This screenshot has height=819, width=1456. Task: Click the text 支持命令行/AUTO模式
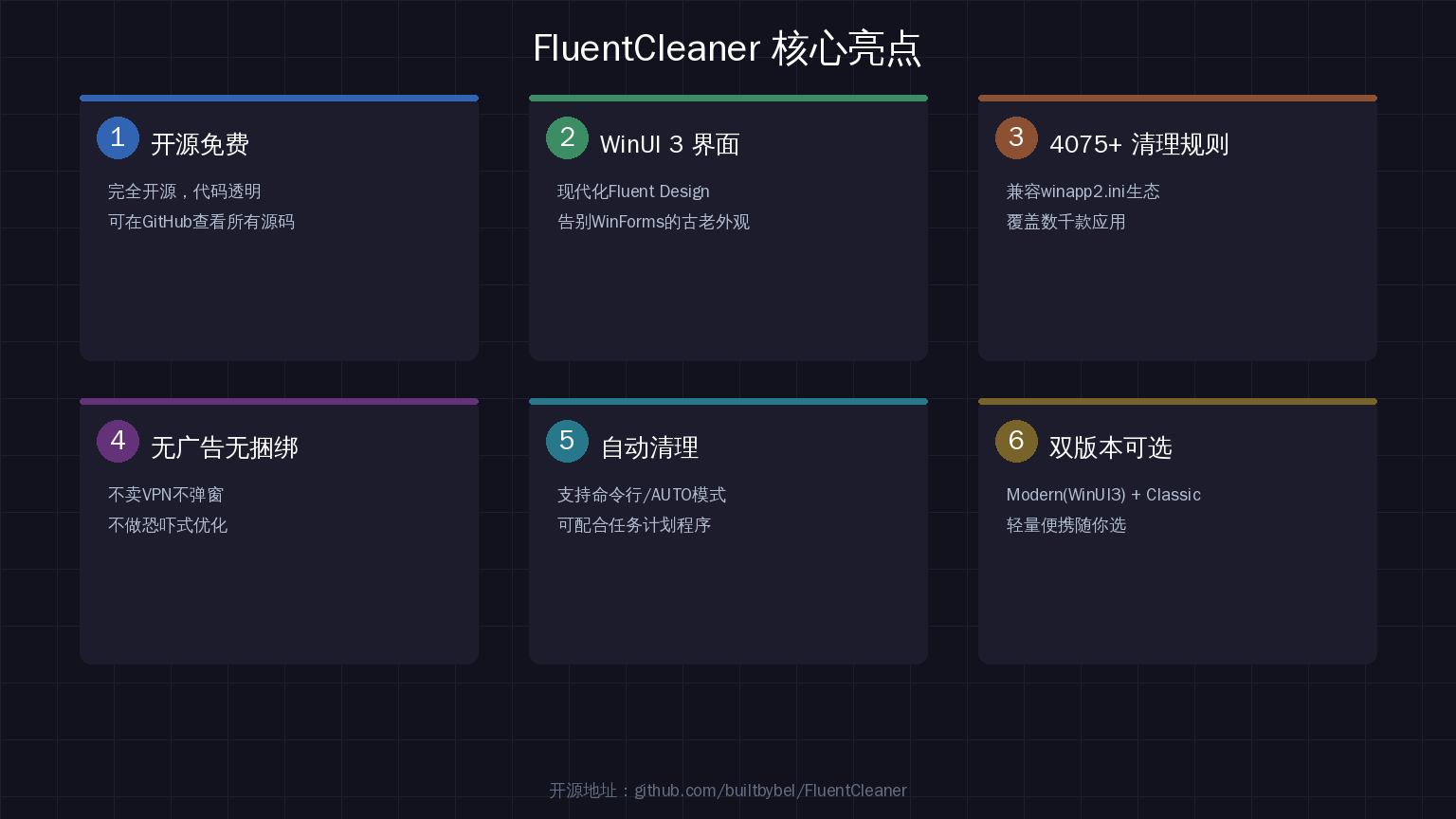pos(642,495)
